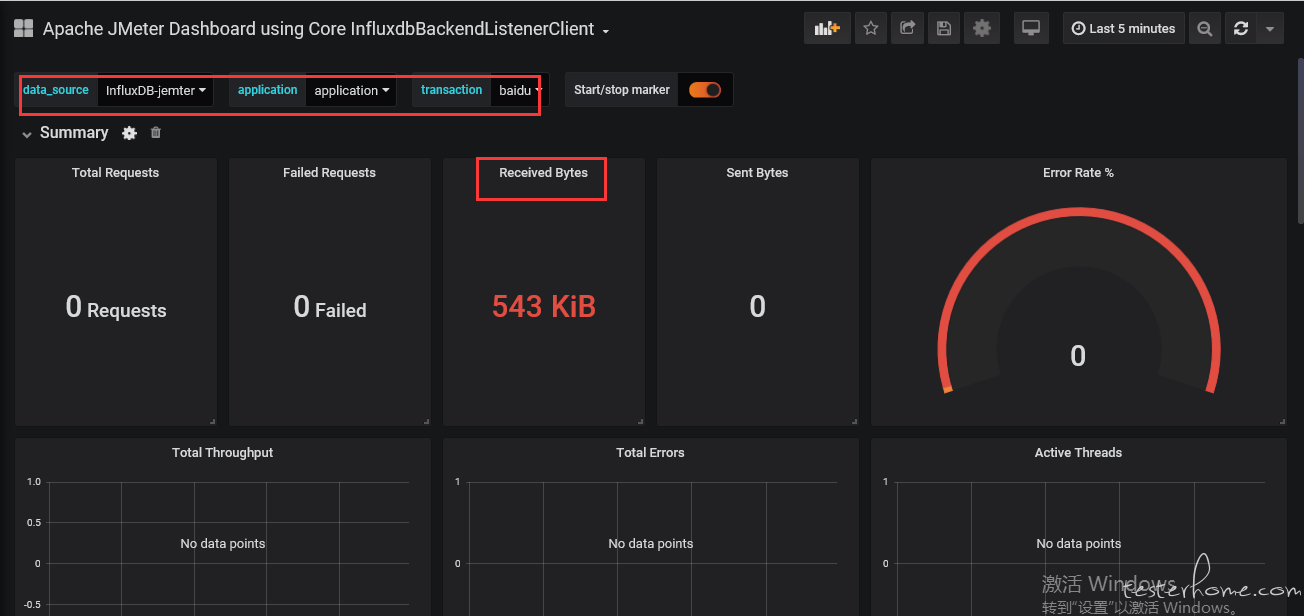Viewport: 1304px width, 616px height.
Task: Click the Sent Bytes panel title
Action: click(x=757, y=173)
